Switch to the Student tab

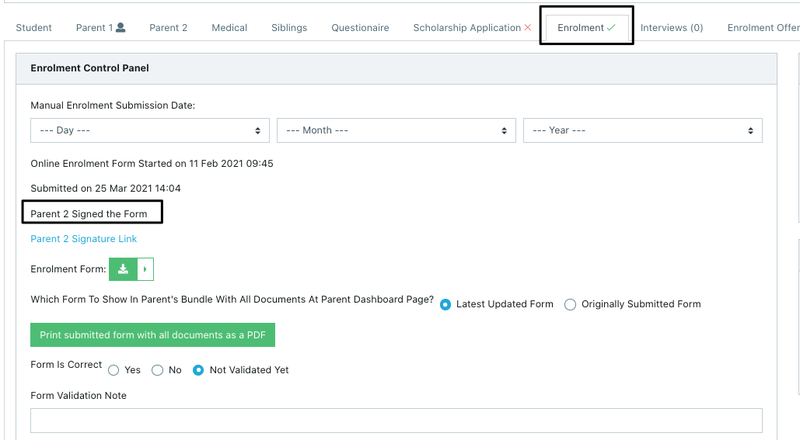[x=34, y=28]
